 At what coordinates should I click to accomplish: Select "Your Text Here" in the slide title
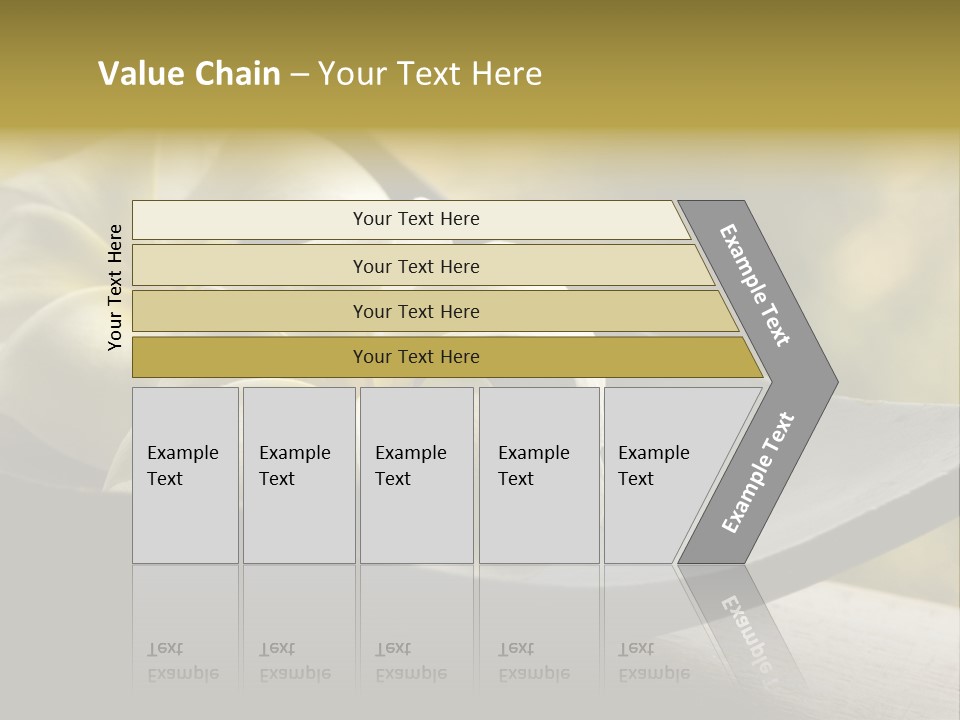tap(430, 74)
